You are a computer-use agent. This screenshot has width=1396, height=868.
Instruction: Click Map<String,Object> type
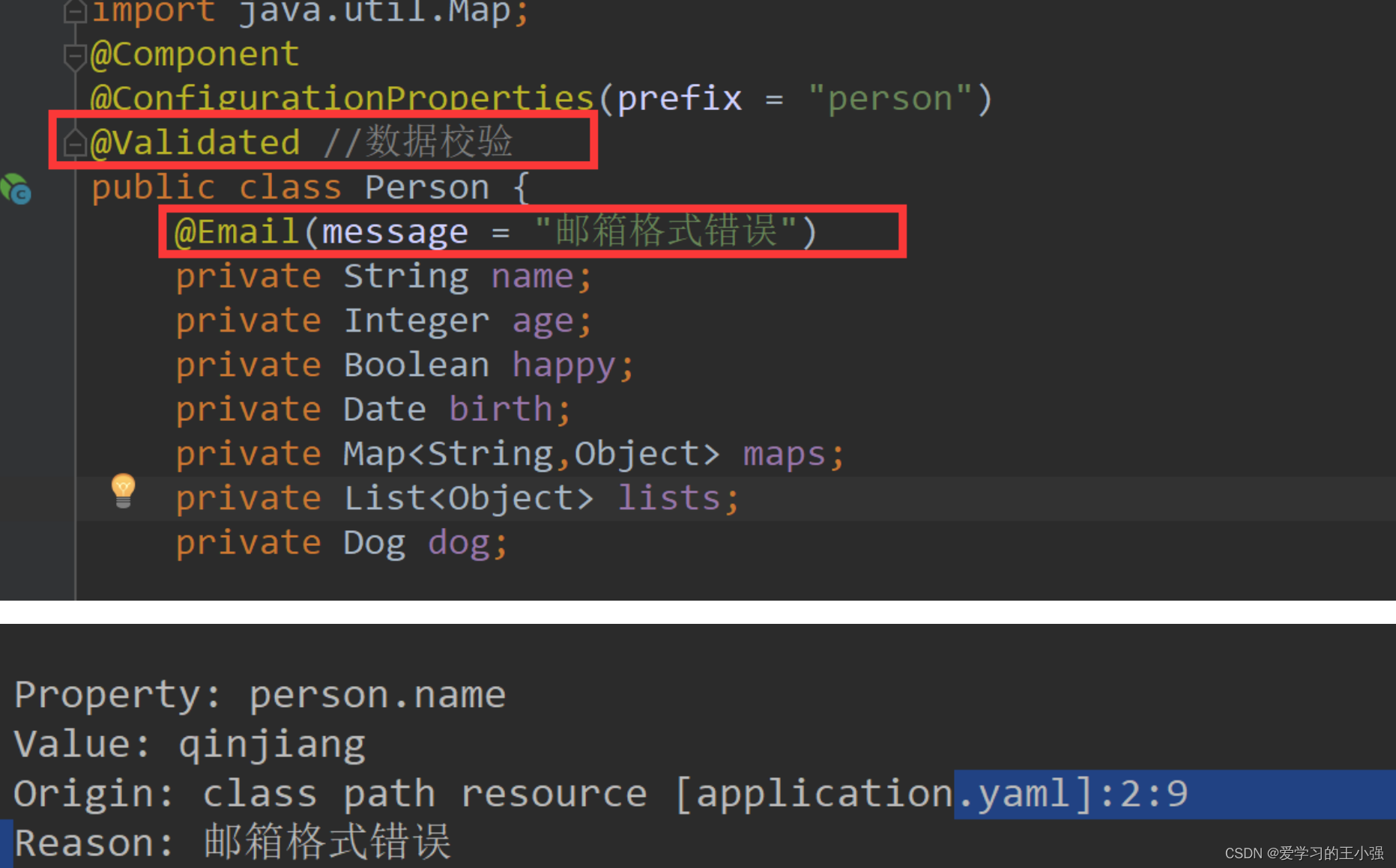[x=531, y=454]
